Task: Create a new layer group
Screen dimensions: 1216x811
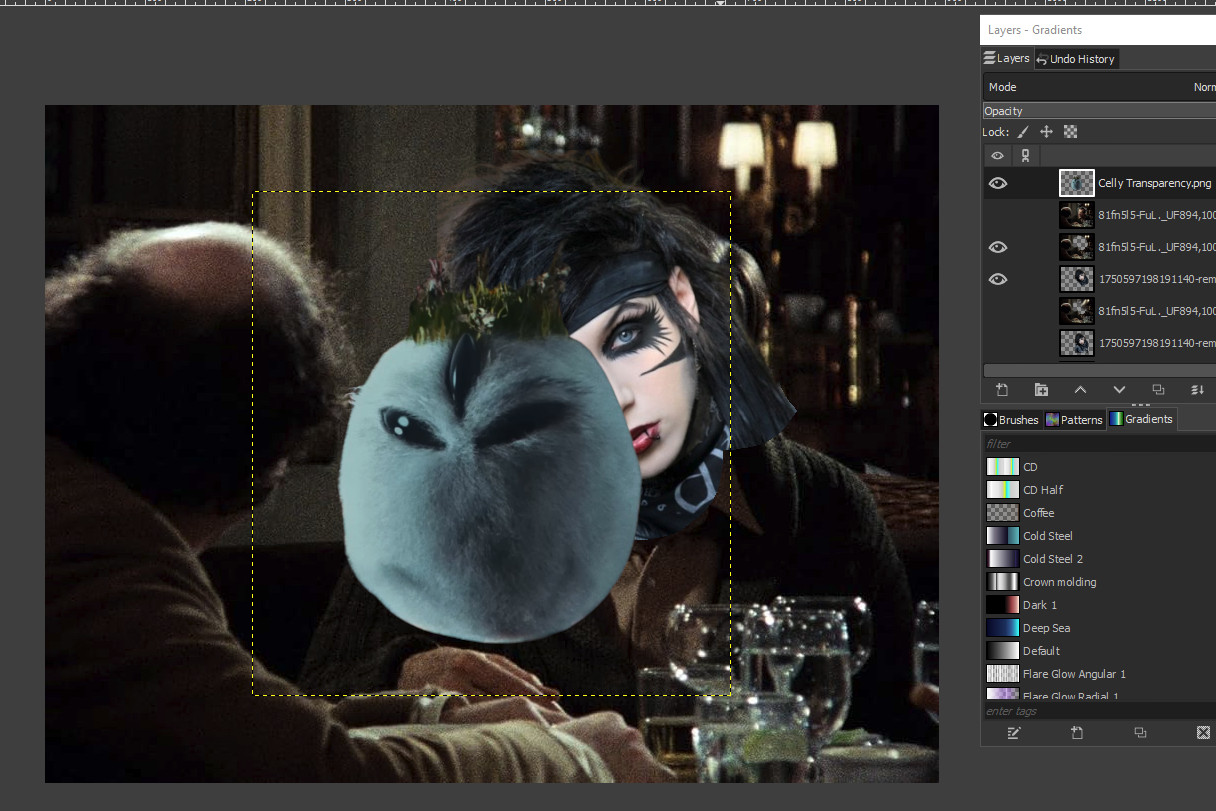Action: [x=1041, y=389]
